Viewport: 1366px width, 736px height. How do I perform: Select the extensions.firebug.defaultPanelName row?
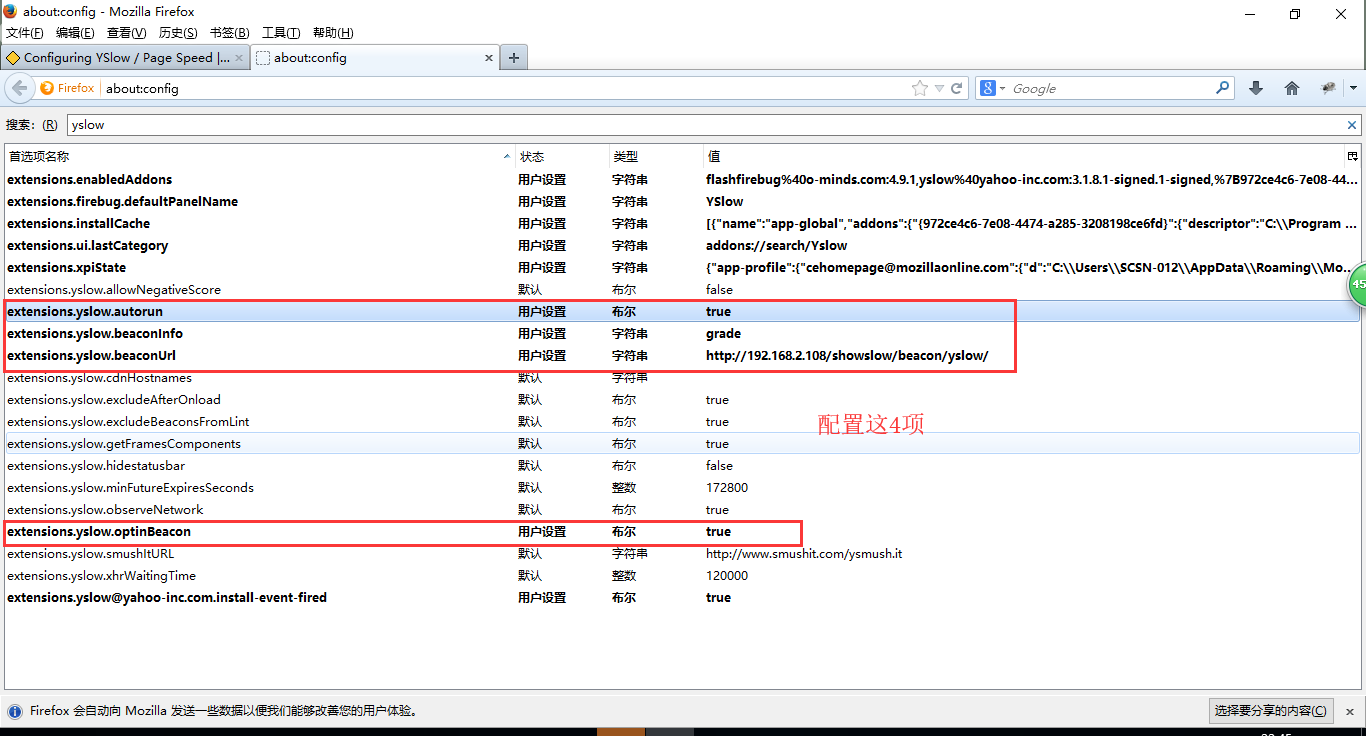(682, 202)
